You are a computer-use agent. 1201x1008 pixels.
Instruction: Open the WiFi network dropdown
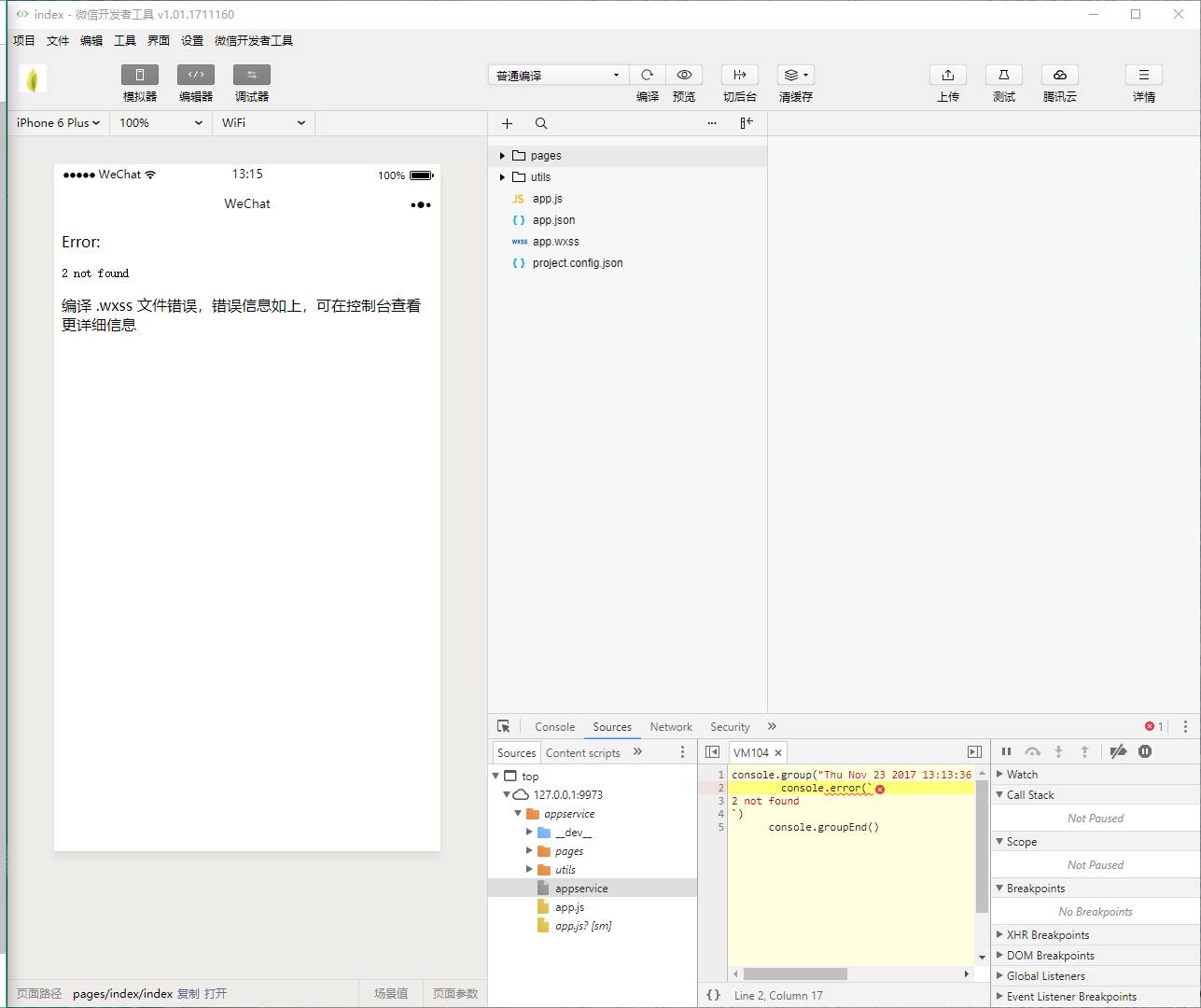click(x=263, y=122)
